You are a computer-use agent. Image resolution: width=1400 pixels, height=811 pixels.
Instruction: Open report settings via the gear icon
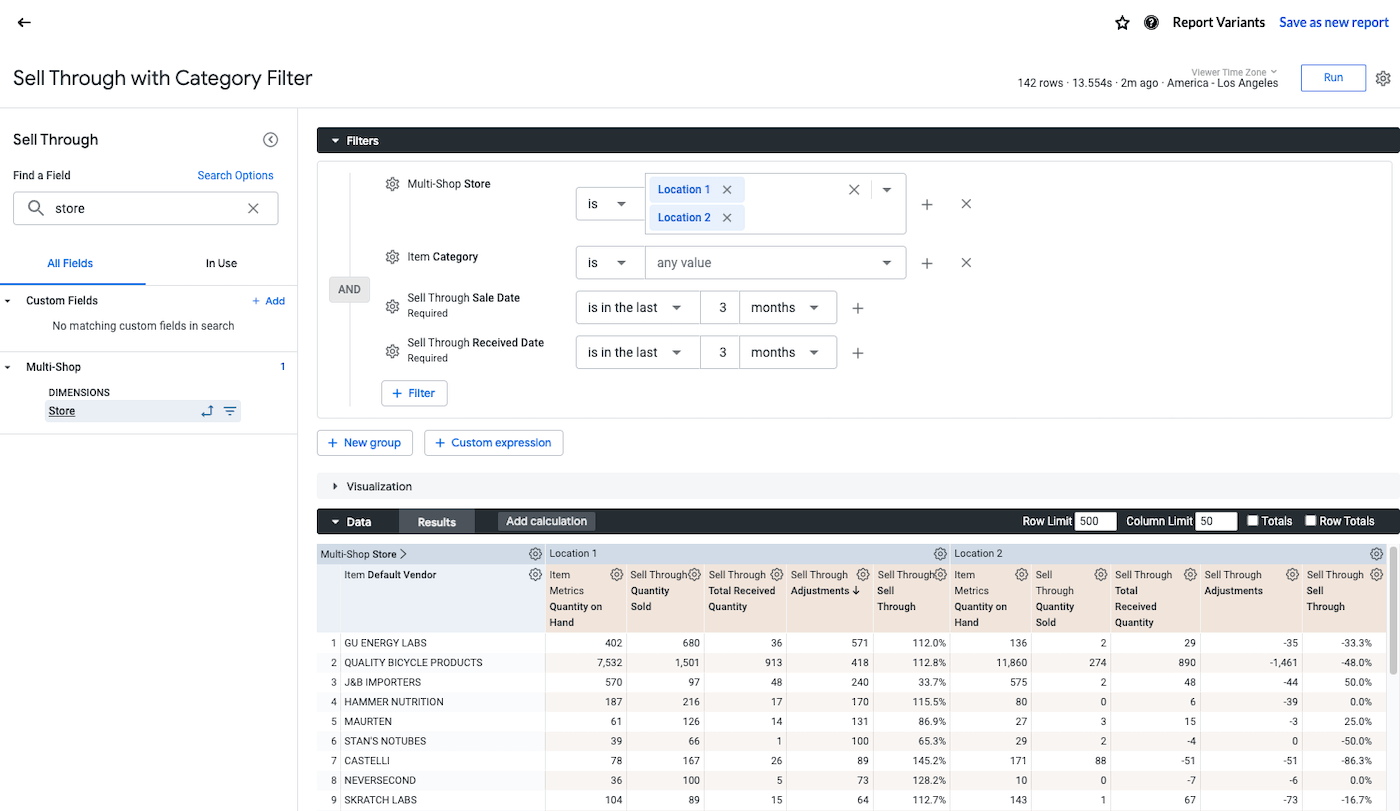(1383, 77)
